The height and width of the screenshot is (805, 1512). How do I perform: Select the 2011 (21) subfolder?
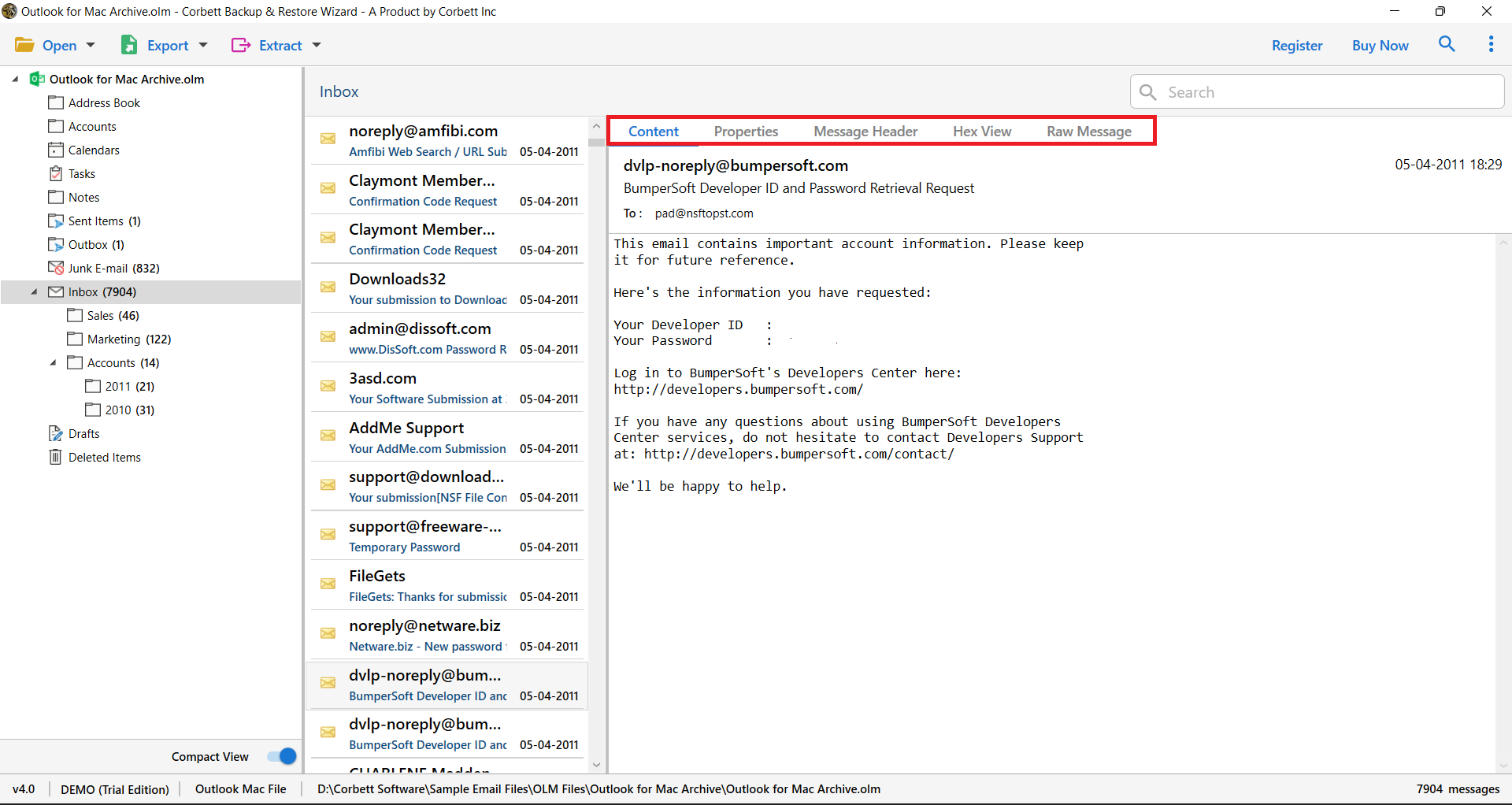click(x=120, y=386)
